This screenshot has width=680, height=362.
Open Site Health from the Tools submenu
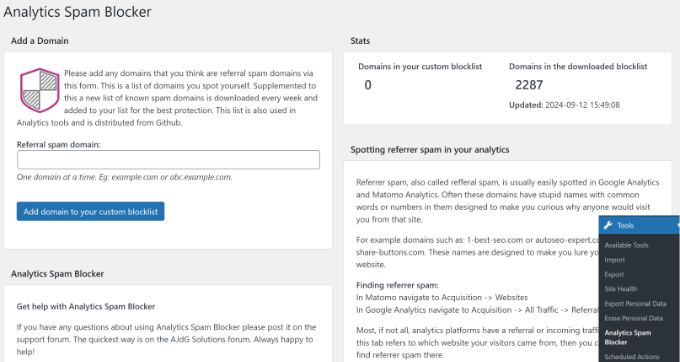621,289
